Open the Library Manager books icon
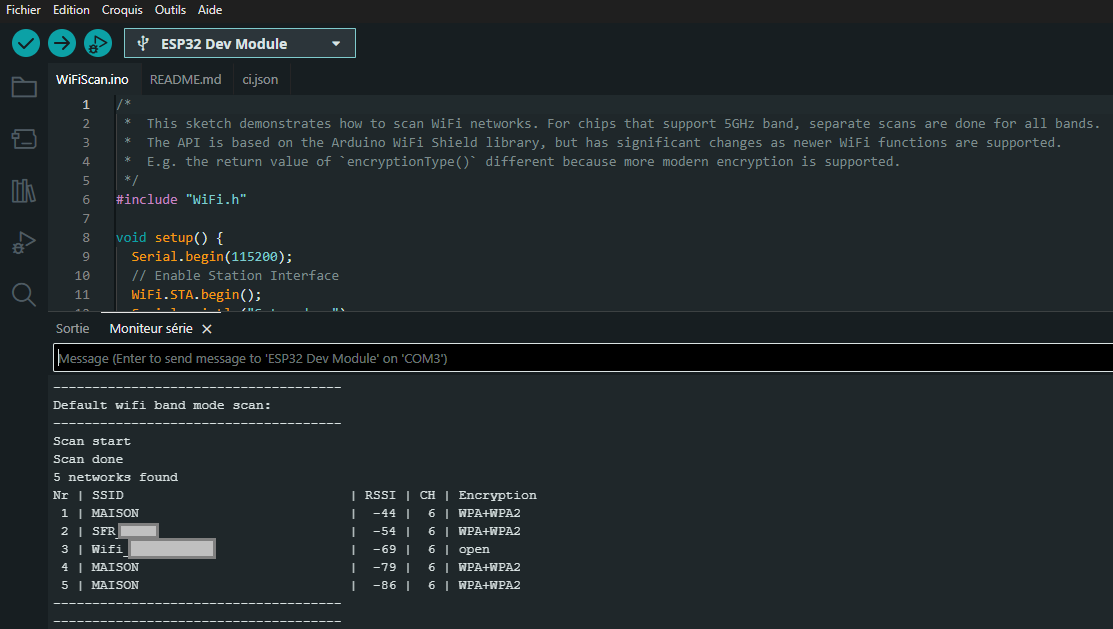 coord(24,191)
